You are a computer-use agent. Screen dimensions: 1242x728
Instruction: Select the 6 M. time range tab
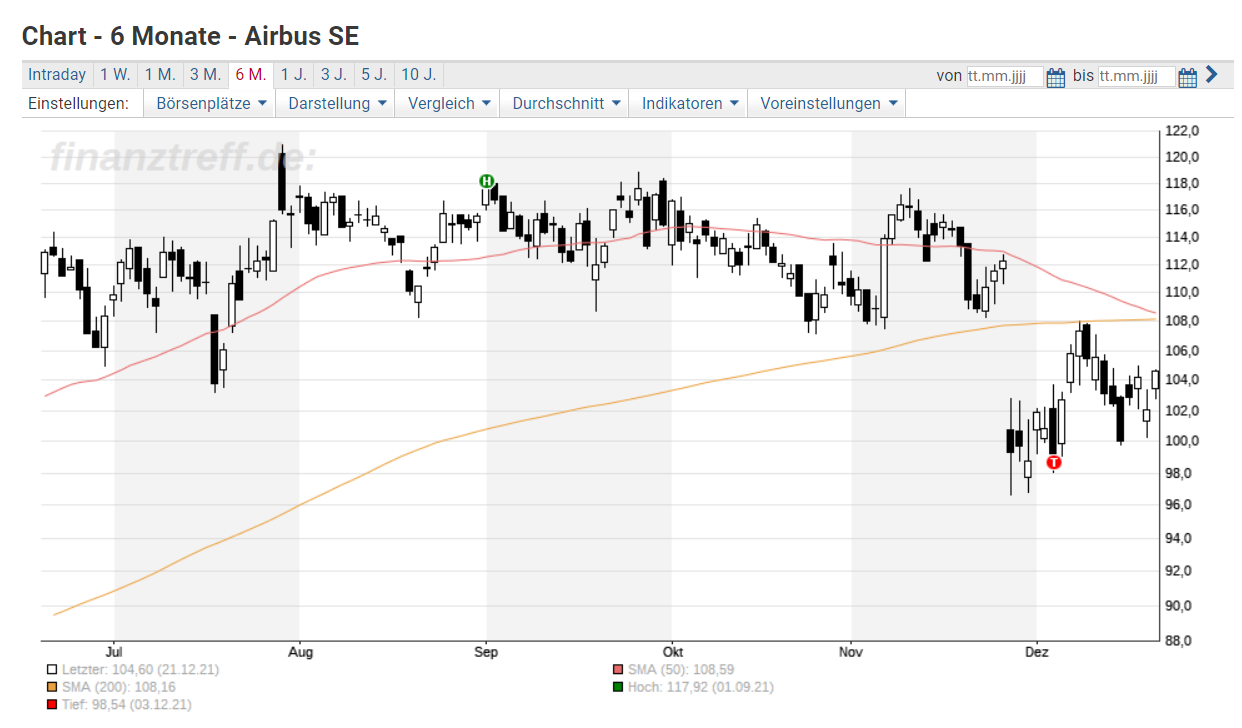tap(251, 75)
